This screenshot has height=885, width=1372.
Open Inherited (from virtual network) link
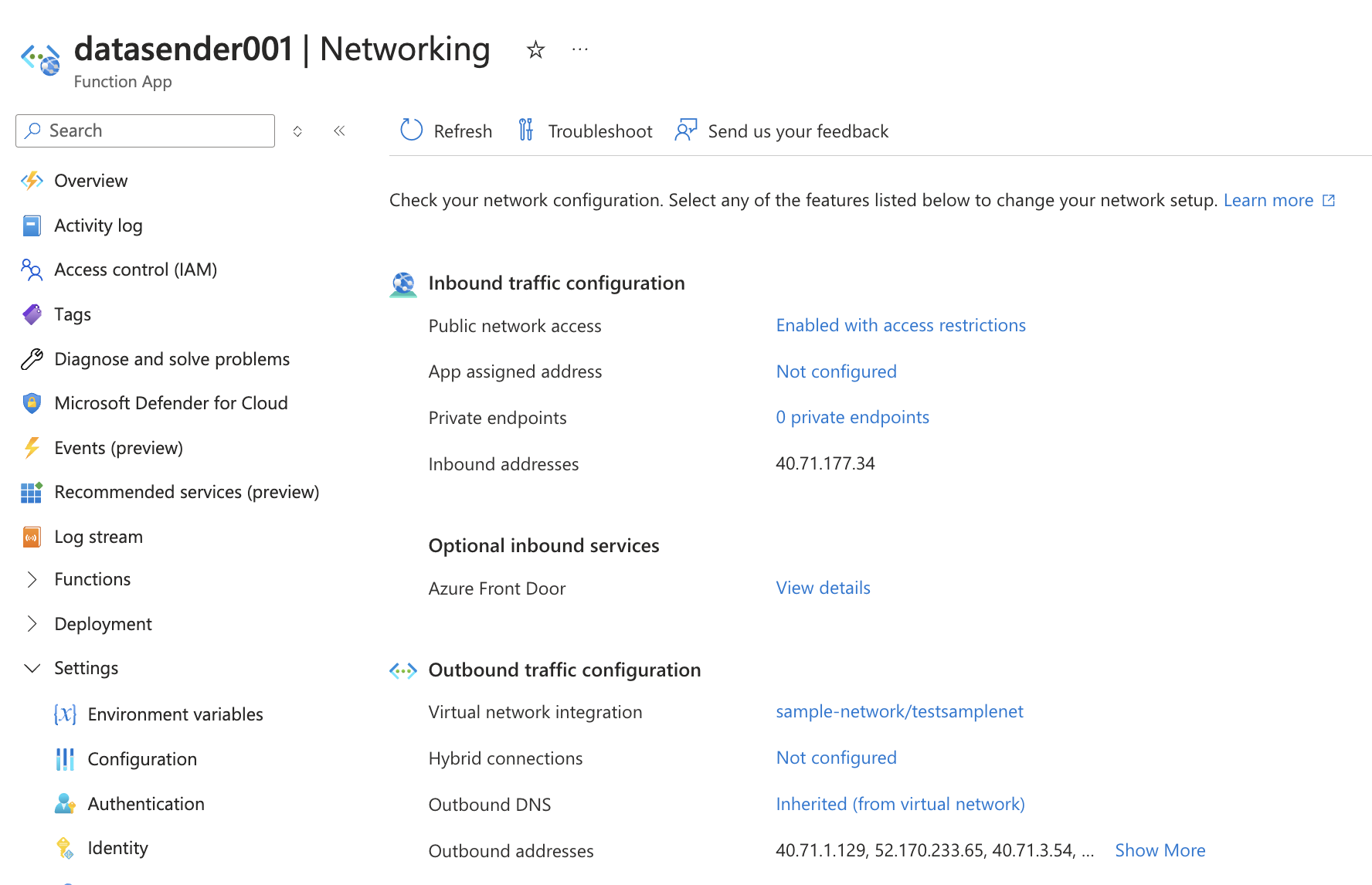click(x=900, y=804)
